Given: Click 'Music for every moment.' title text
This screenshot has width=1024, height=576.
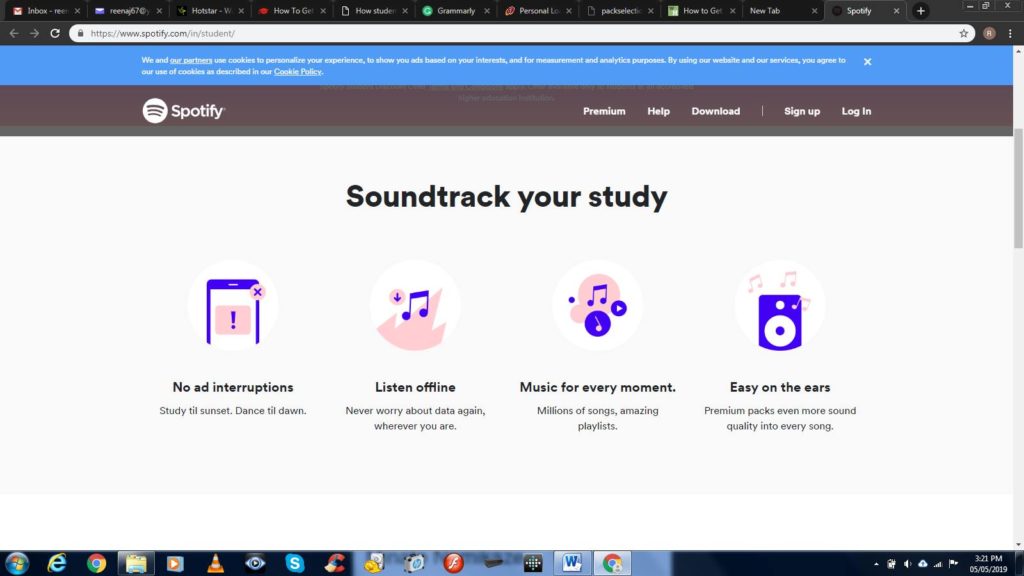Looking at the screenshot, I should 598,387.
